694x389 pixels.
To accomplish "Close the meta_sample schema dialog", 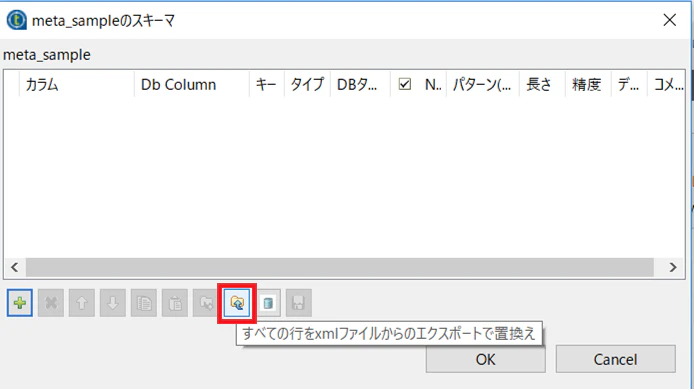I will pyautogui.click(x=670, y=20).
